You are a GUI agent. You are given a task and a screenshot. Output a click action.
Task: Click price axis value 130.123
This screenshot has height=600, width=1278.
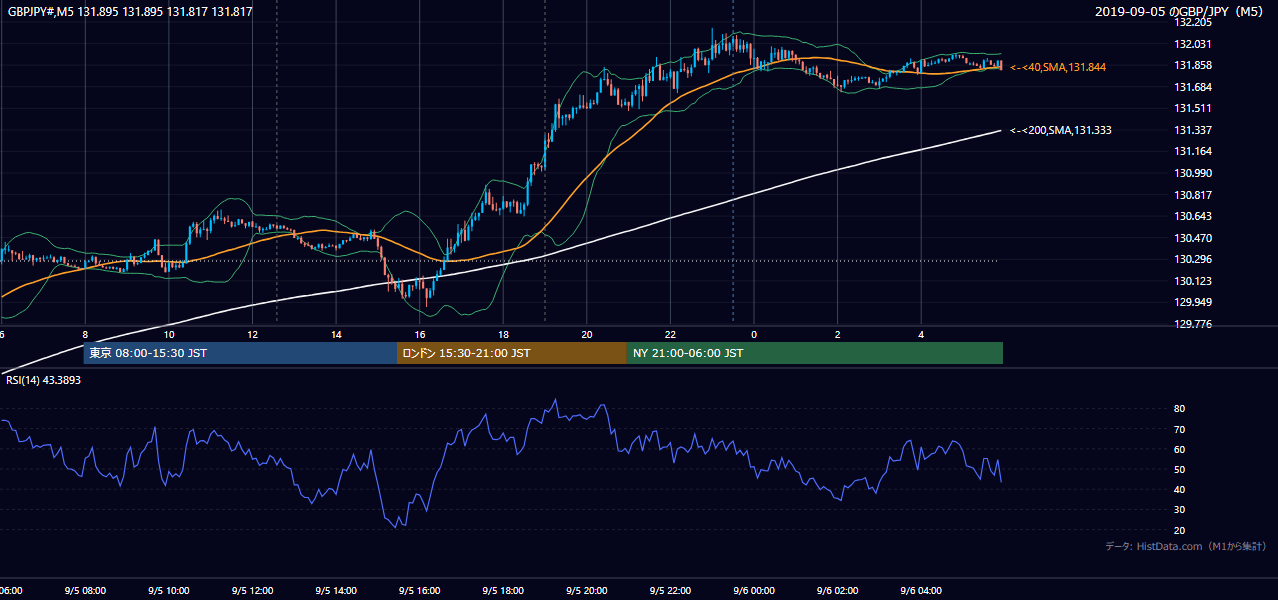pyautogui.click(x=1192, y=282)
